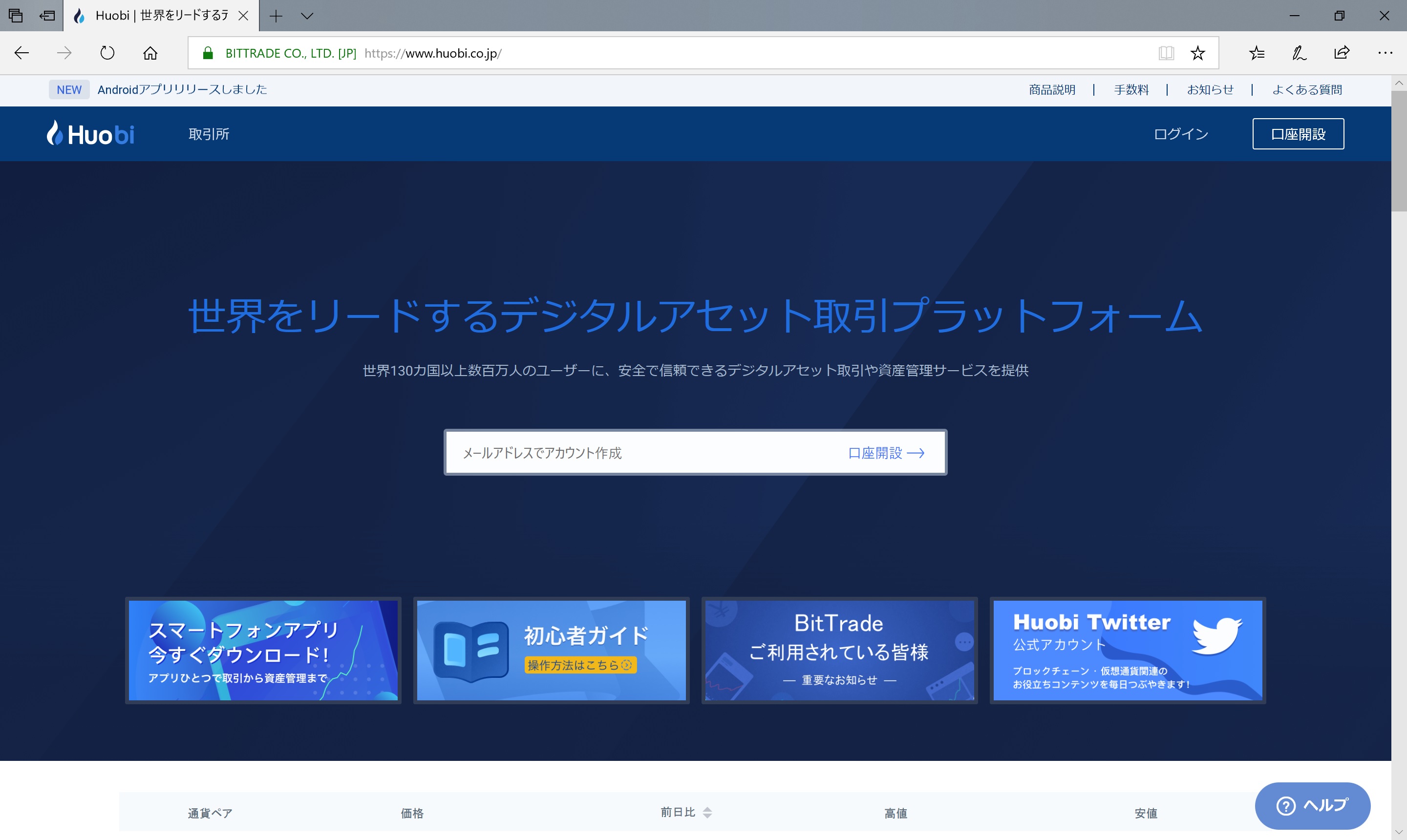The height and width of the screenshot is (840, 1407).
Task: Open reading view book icon
Action: (1166, 53)
